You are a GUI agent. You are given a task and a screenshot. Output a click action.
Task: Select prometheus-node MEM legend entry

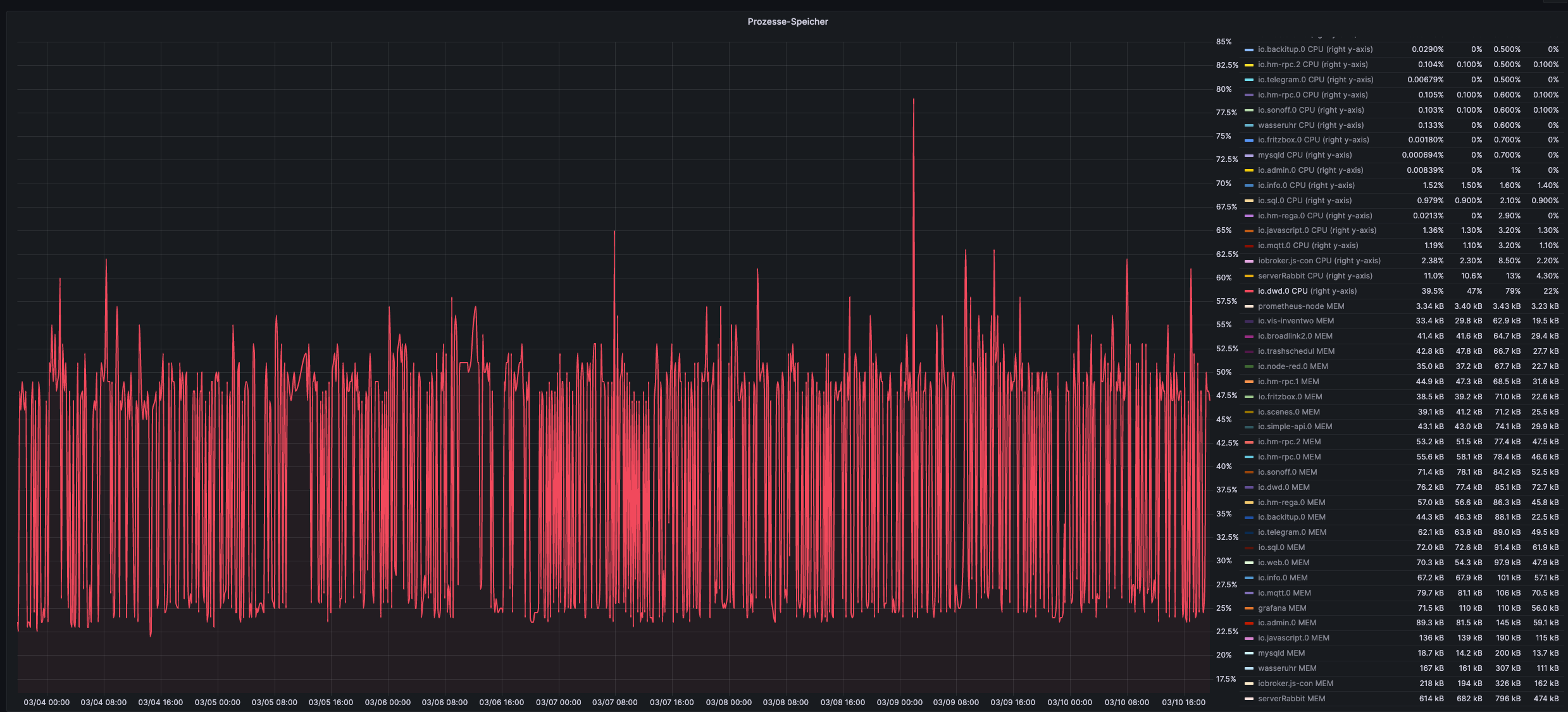point(1300,306)
